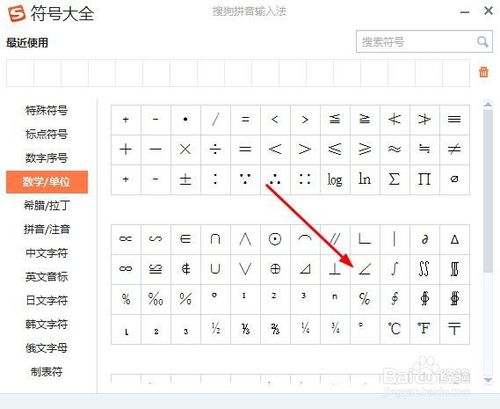Insert the degrees Fahrenheit ℉ symbol

[x=425, y=329]
